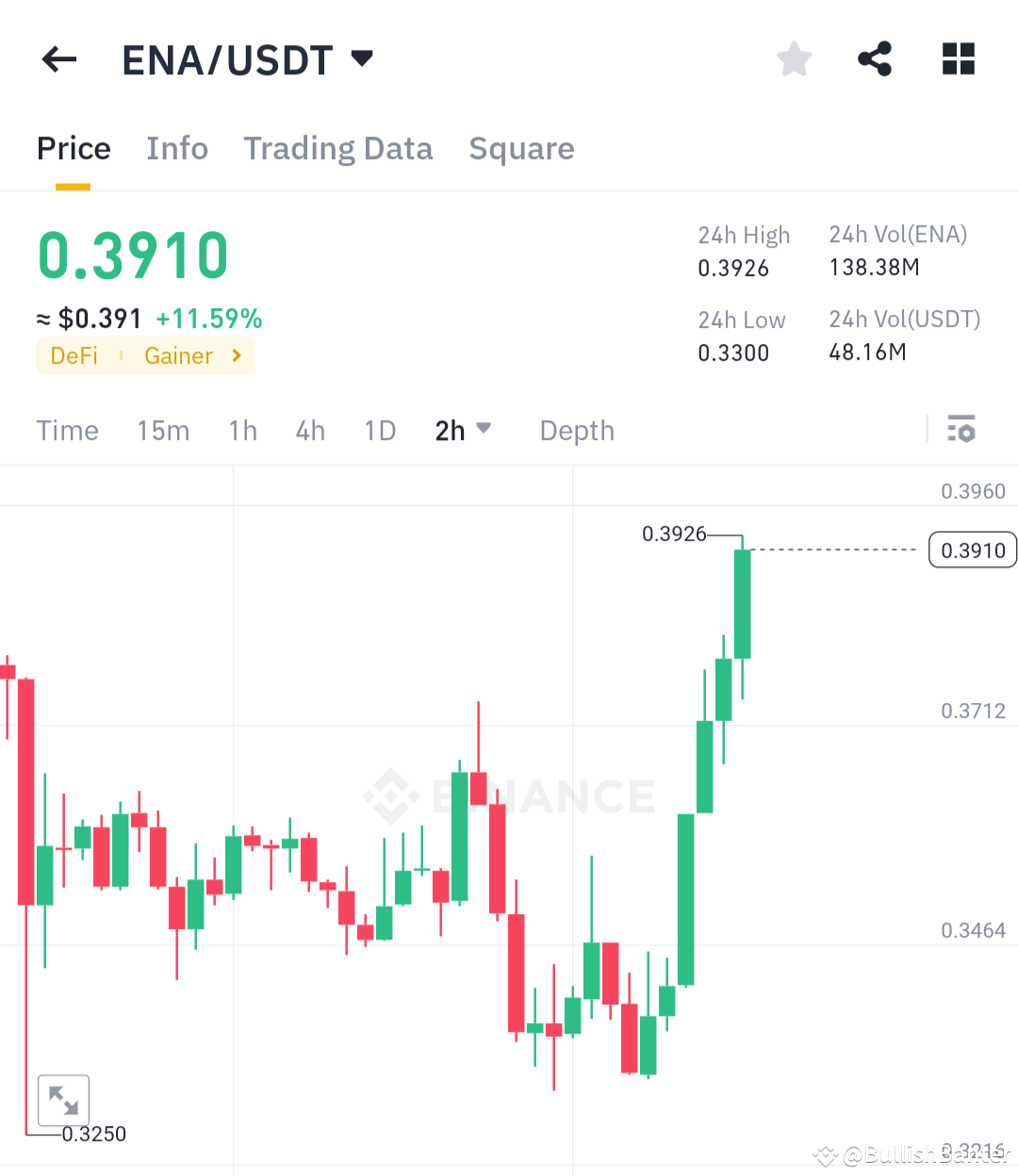The image size is (1018, 1176).
Task: View the DeFi category label
Action: point(74,356)
